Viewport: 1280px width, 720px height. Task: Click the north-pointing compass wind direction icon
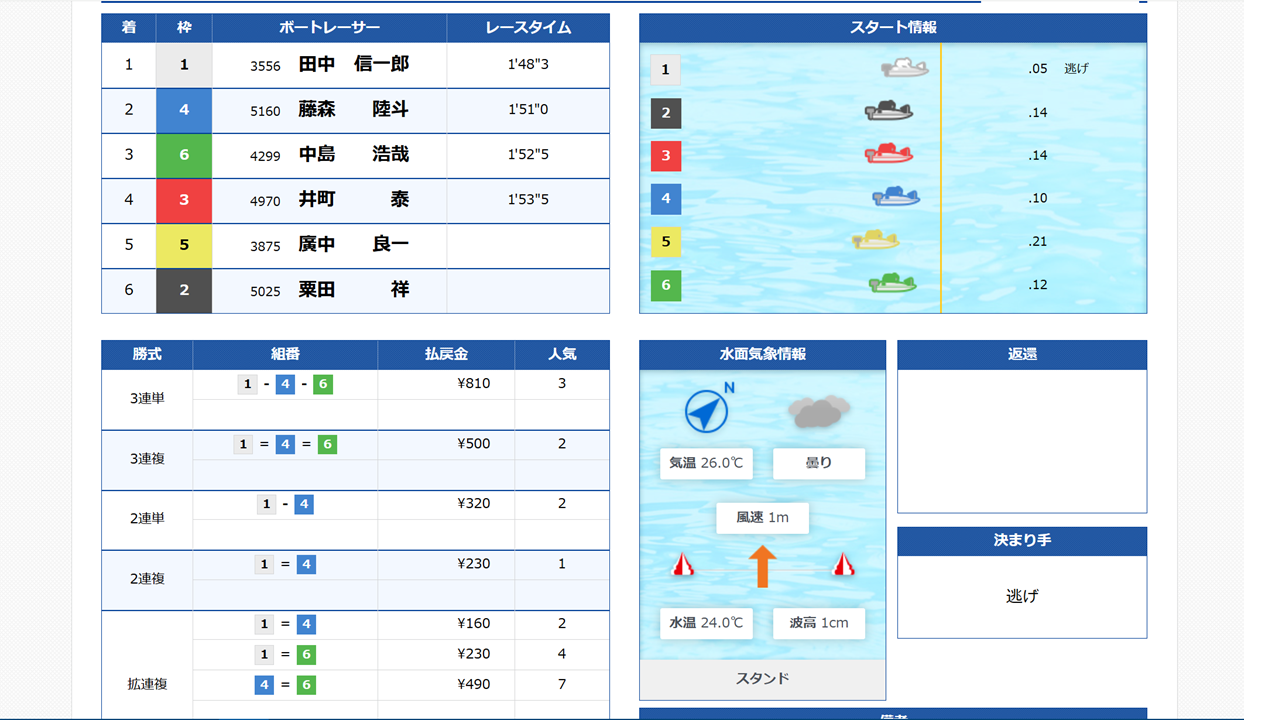pos(708,410)
